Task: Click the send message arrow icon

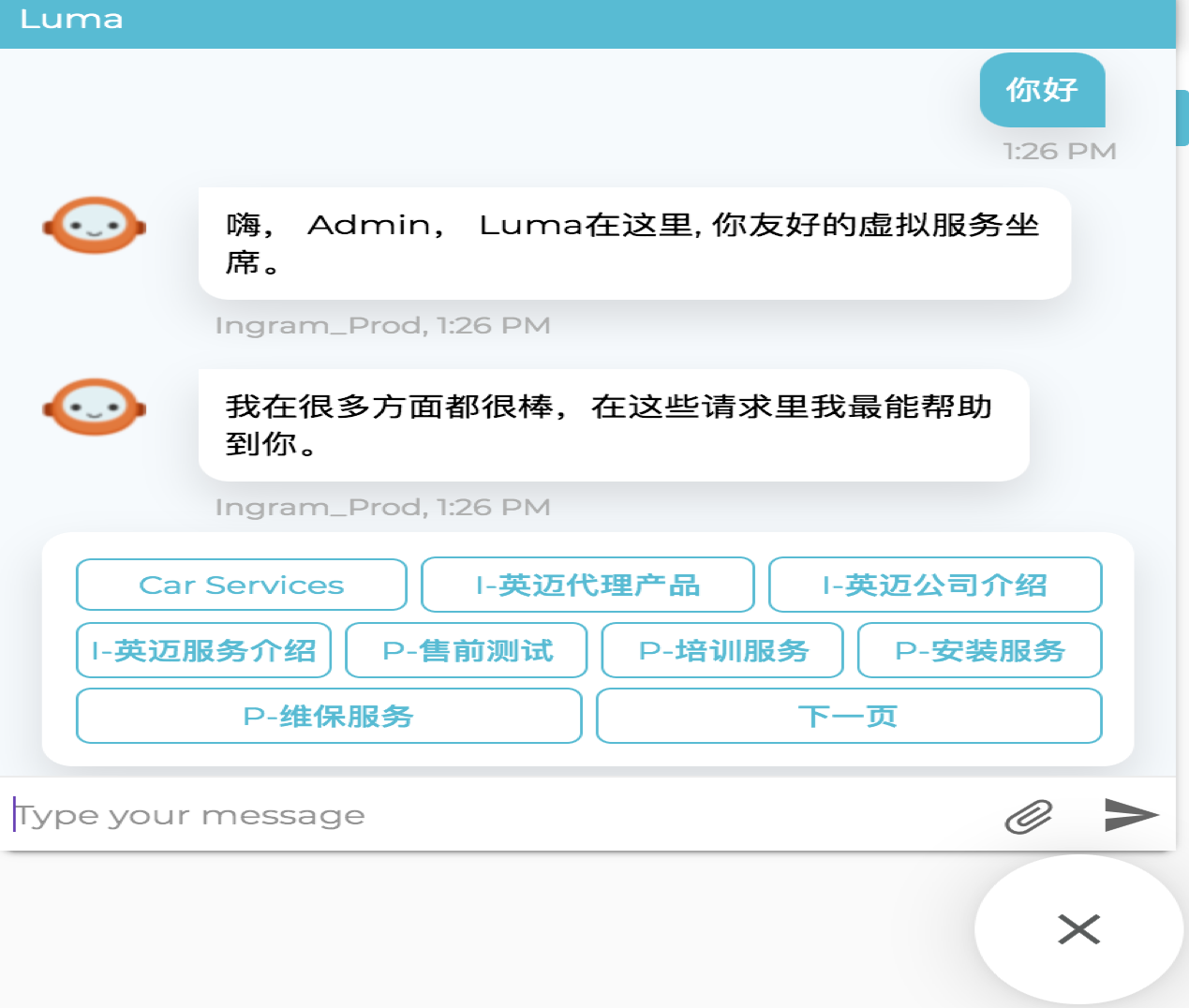Action: pos(1132,815)
